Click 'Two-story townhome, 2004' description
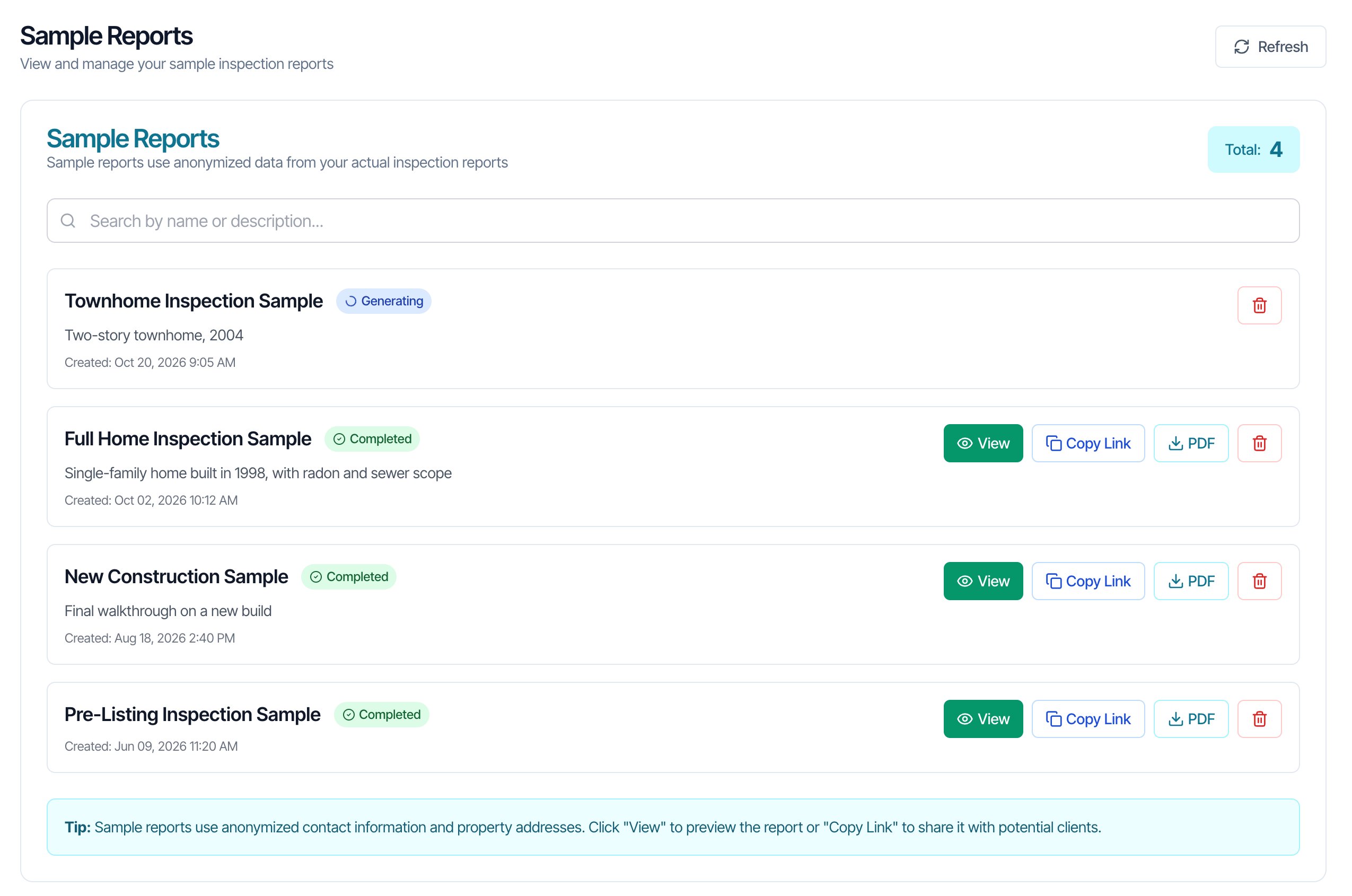 pyautogui.click(x=154, y=336)
